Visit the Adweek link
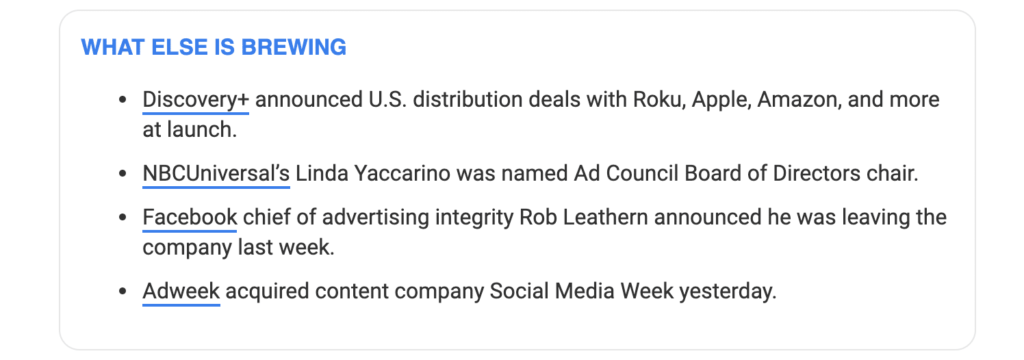 [181, 291]
